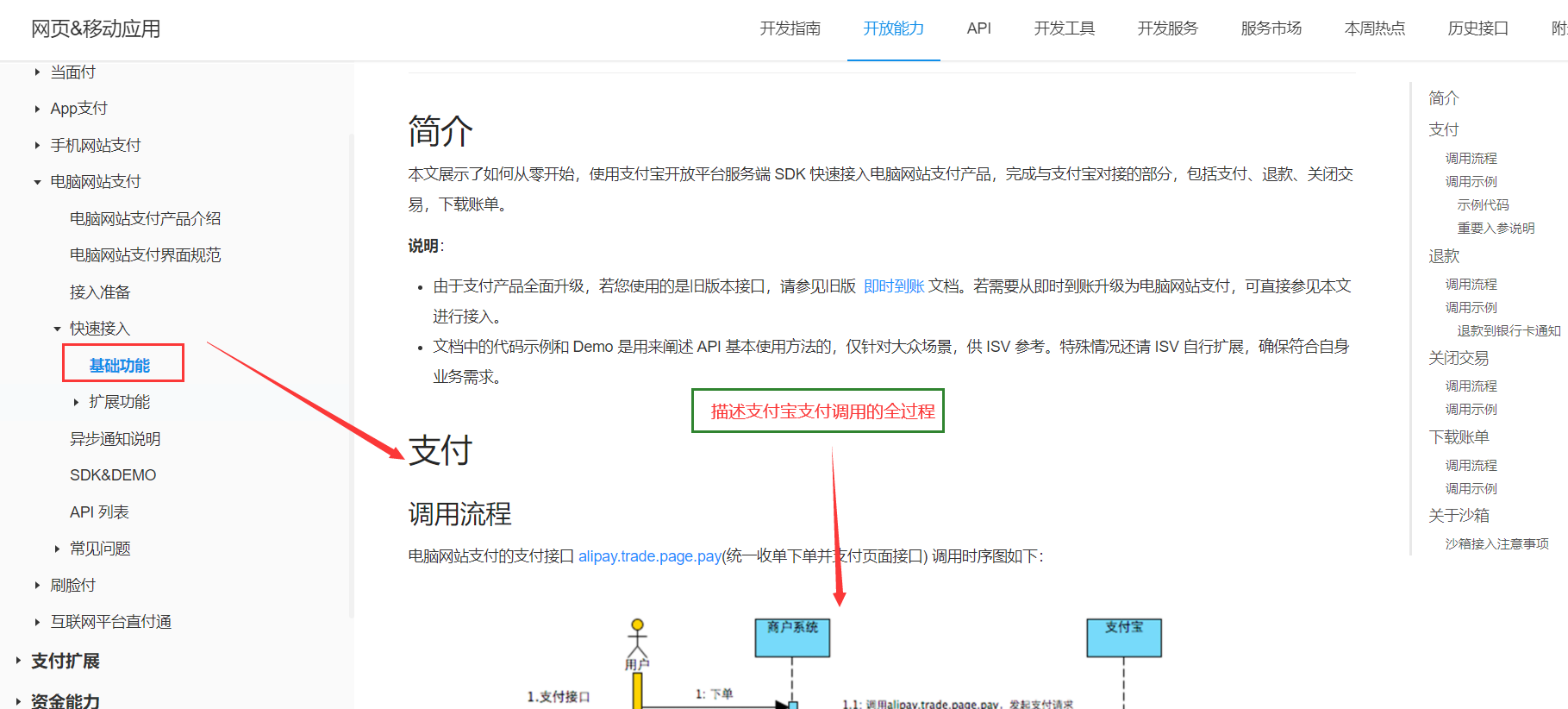The width and height of the screenshot is (1568, 709).
Task: Collapse the 电脑网站支付 tree arrow
Action: click(37, 182)
